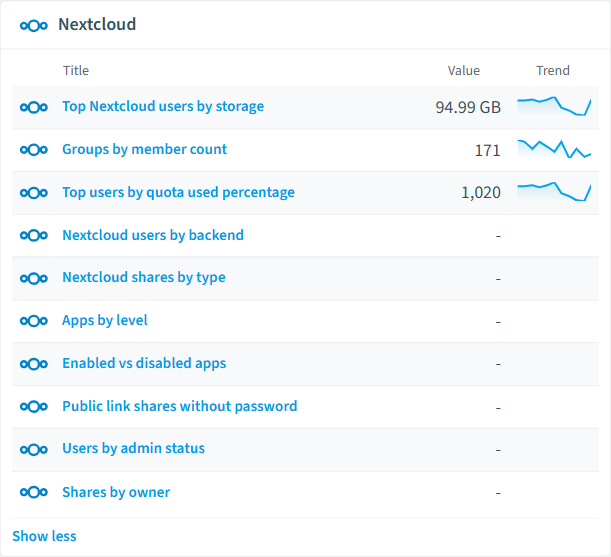Open Top users by quota used percentage
The height and width of the screenshot is (557, 611).
click(x=178, y=192)
